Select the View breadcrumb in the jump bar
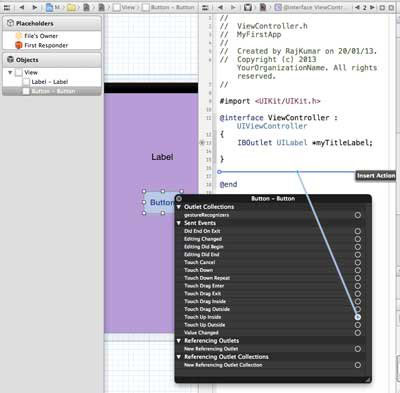This screenshot has width=400, height=393. [x=124, y=7]
